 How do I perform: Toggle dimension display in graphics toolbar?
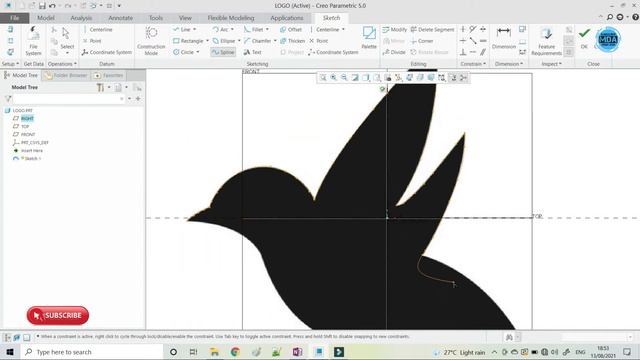pos(453,78)
